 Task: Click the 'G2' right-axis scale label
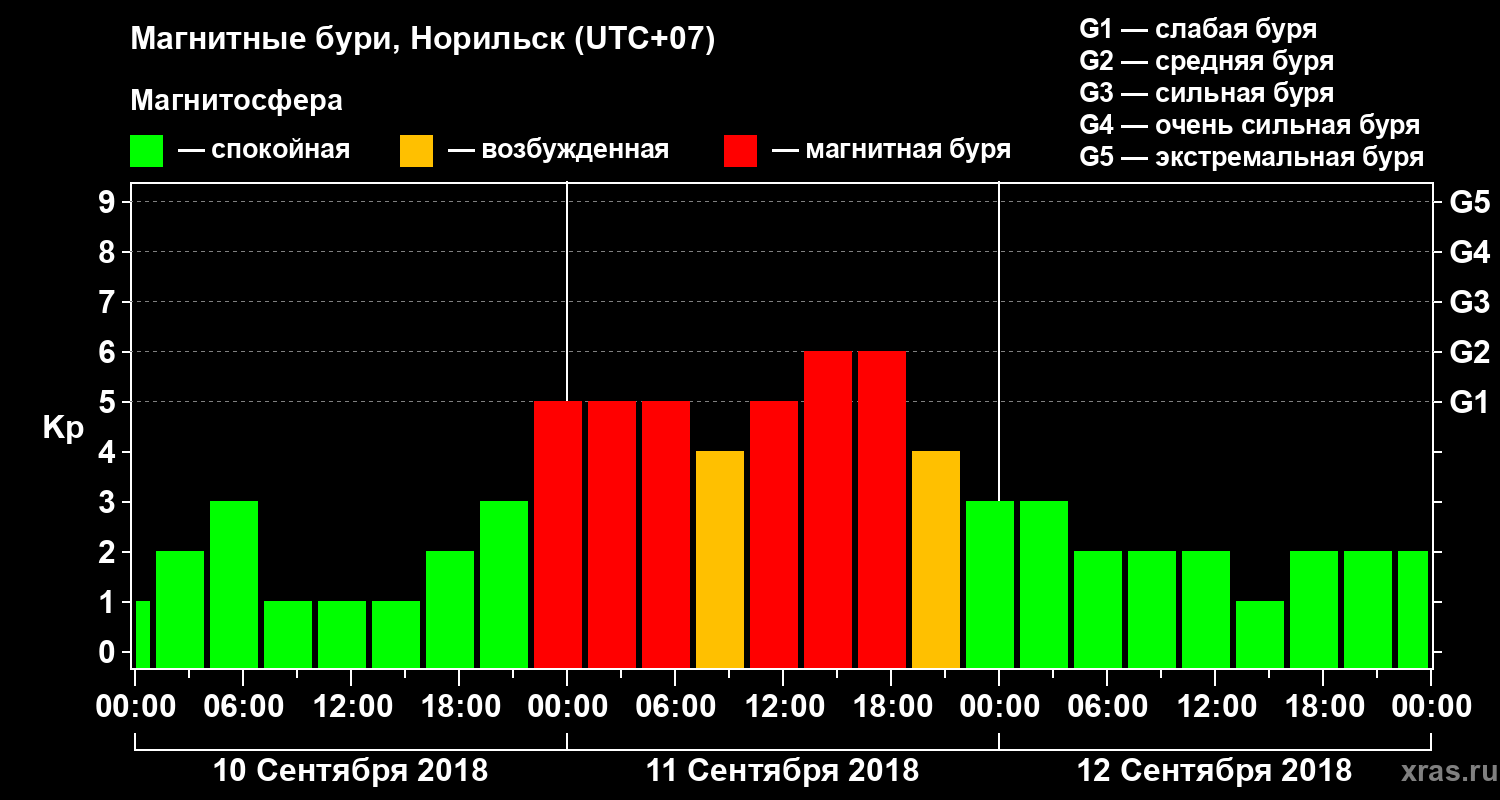[1469, 352]
